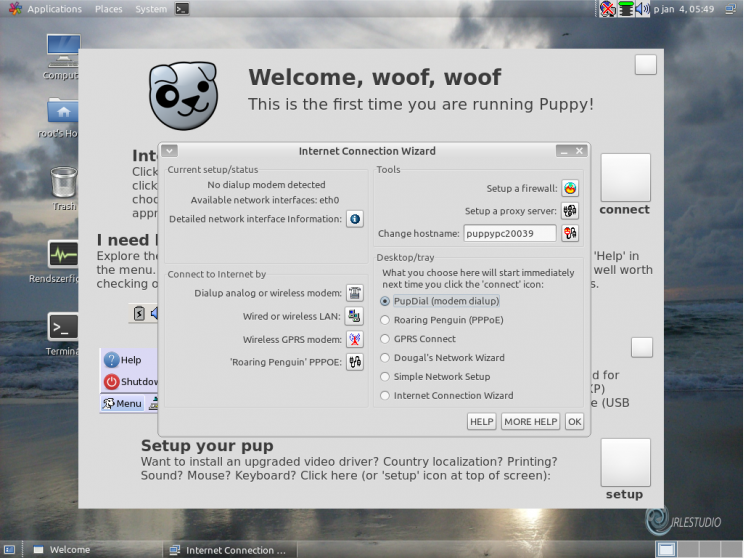Click "No dialup modem detected" text
This screenshot has height=558, width=744.
266,185
